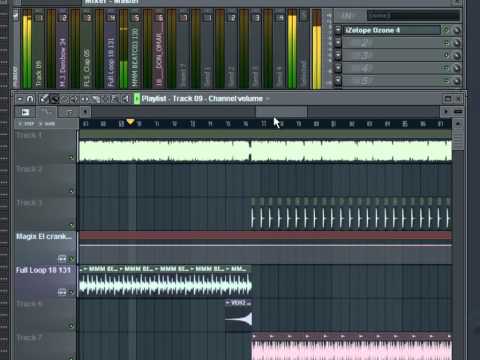Mute Track 1 with its green toggle
Viewport: 480px width, 360px height.
(71, 157)
